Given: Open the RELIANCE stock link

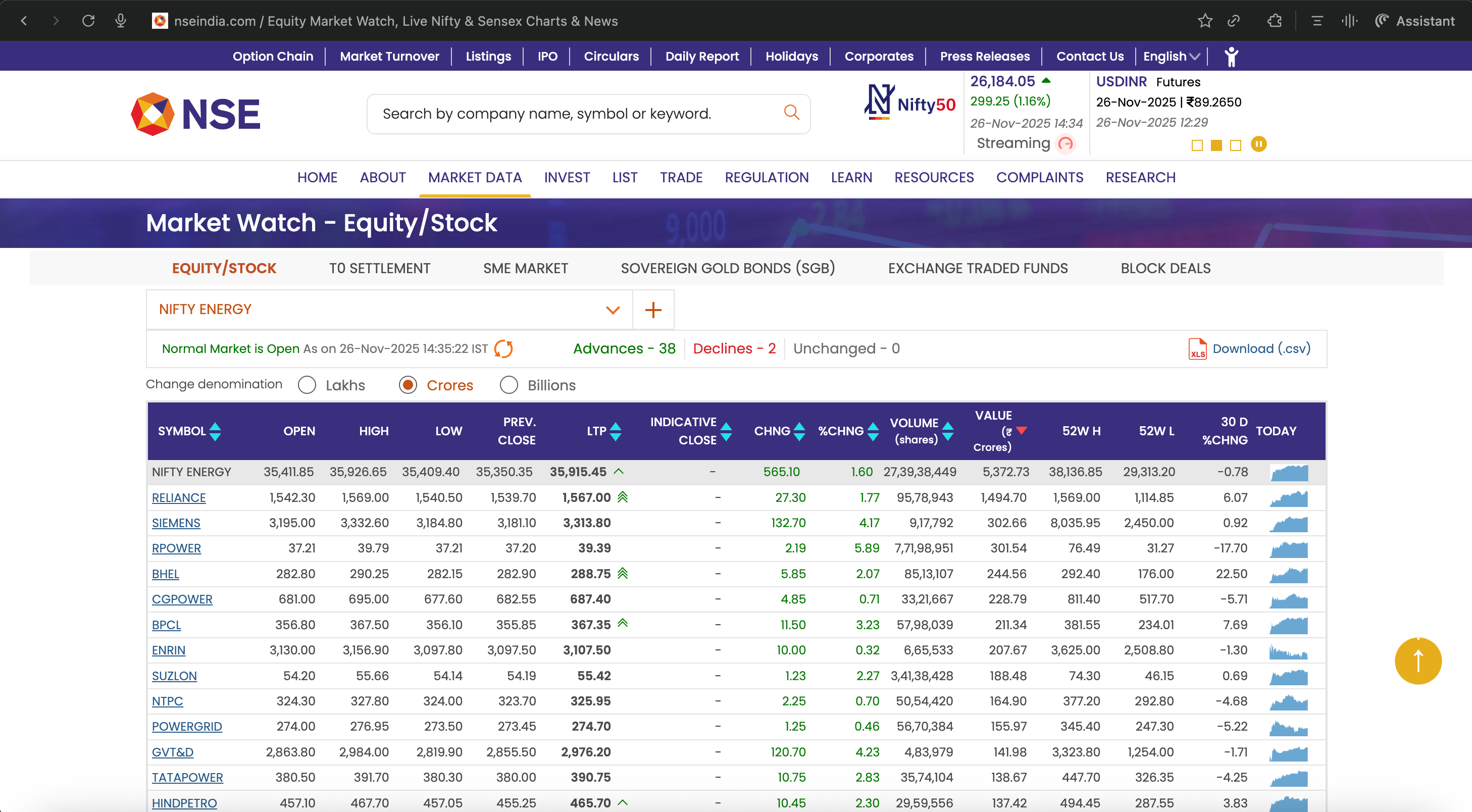Looking at the screenshot, I should tap(178, 498).
